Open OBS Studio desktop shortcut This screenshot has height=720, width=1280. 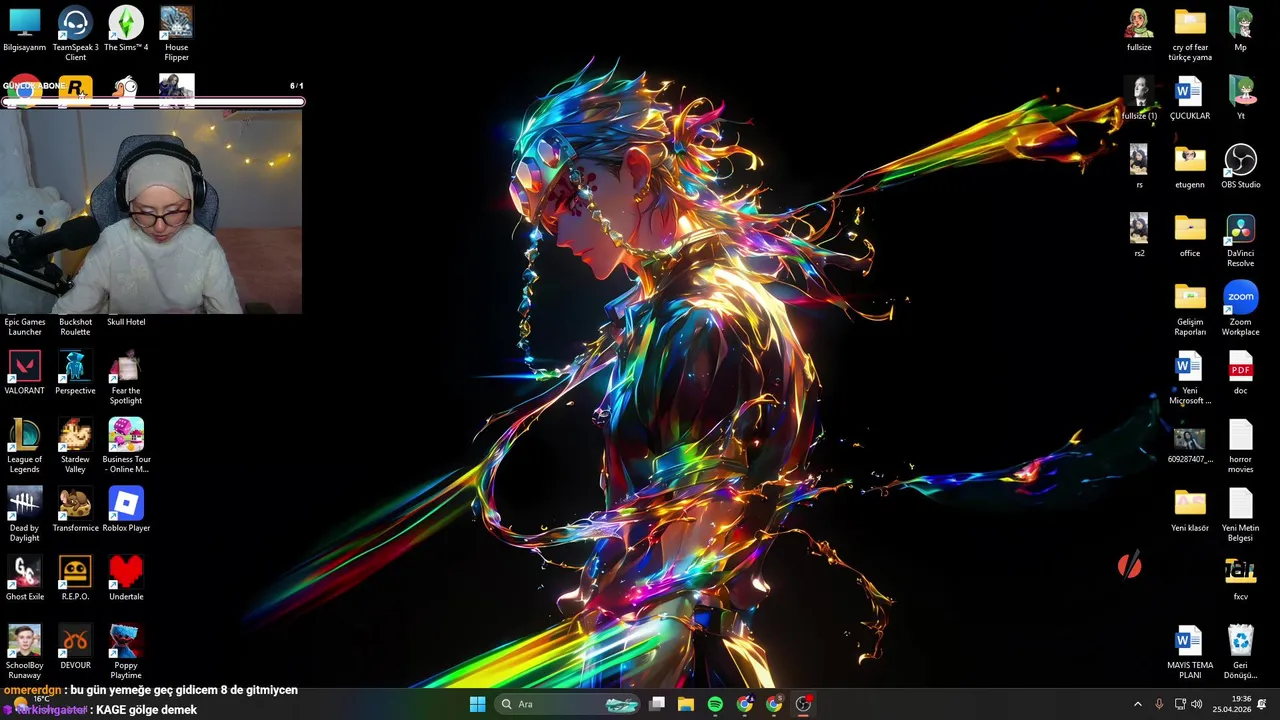pos(1241,166)
